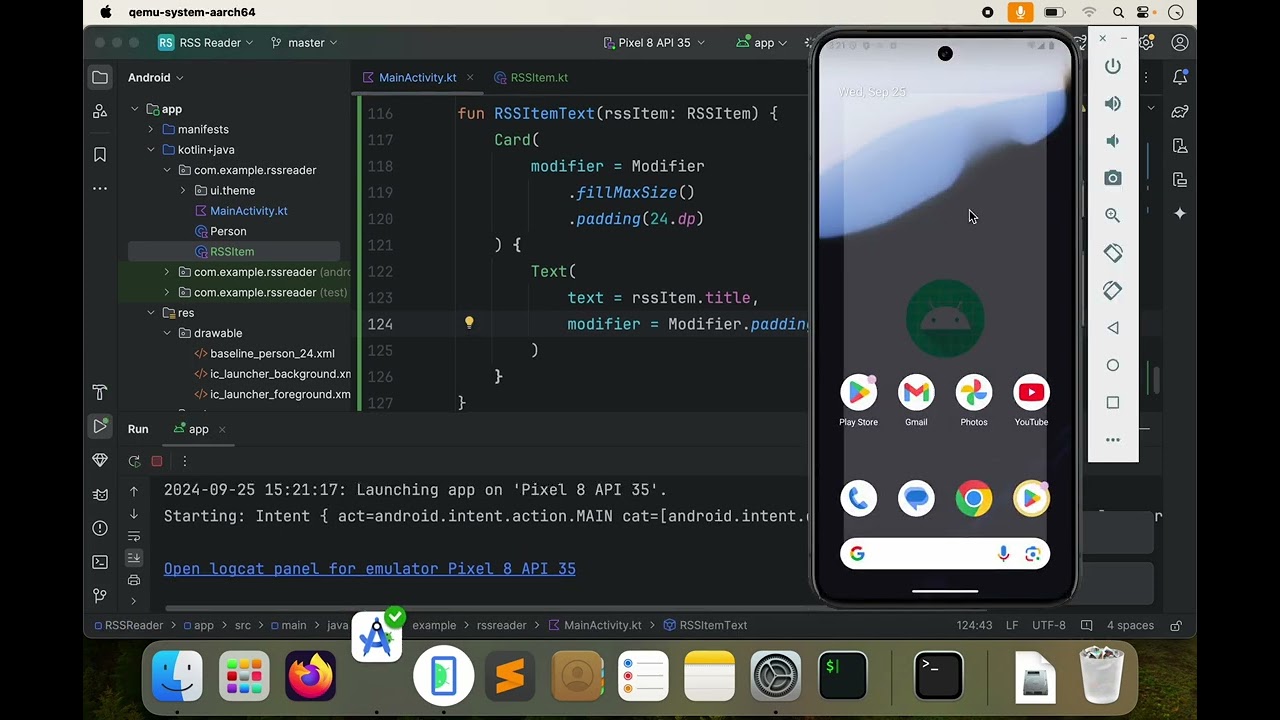Collapse the app module node
Screen dimensions: 1280x720
coord(134,109)
